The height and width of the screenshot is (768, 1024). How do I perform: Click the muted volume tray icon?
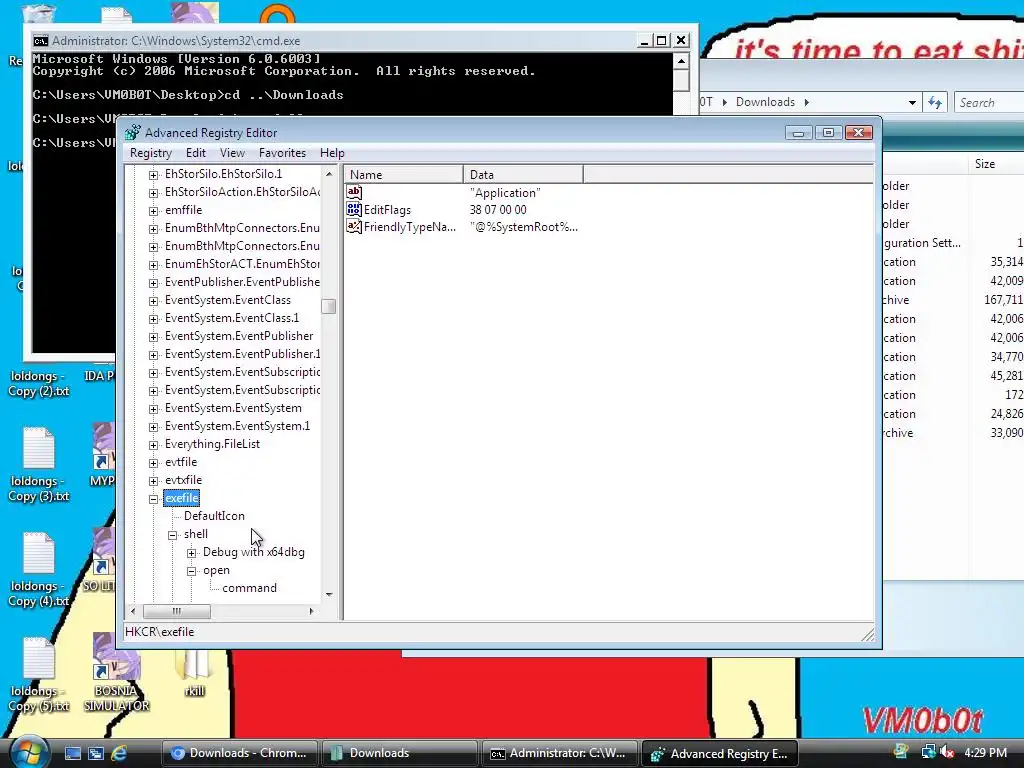[947, 752]
